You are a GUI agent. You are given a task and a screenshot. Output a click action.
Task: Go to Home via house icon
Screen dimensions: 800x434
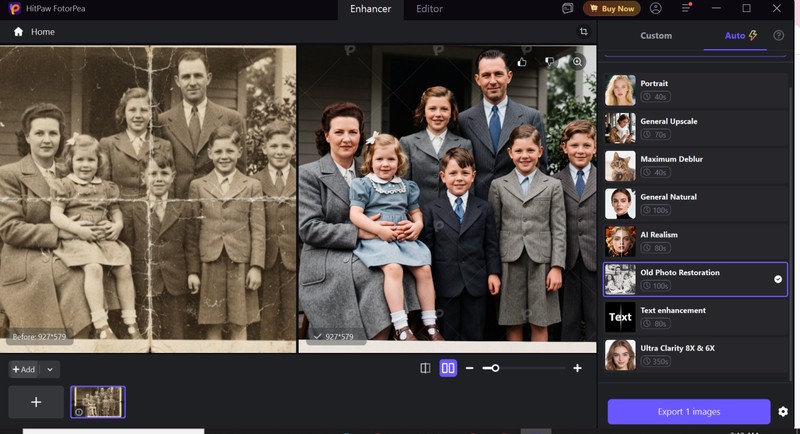coord(18,32)
